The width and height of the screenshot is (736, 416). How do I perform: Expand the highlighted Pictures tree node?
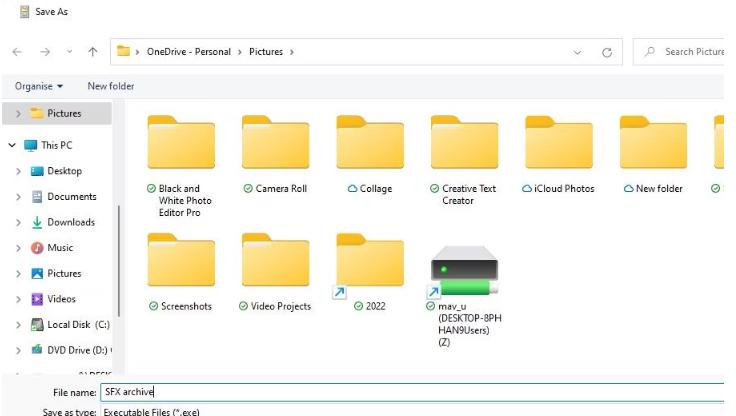pyautogui.click(x=18, y=113)
